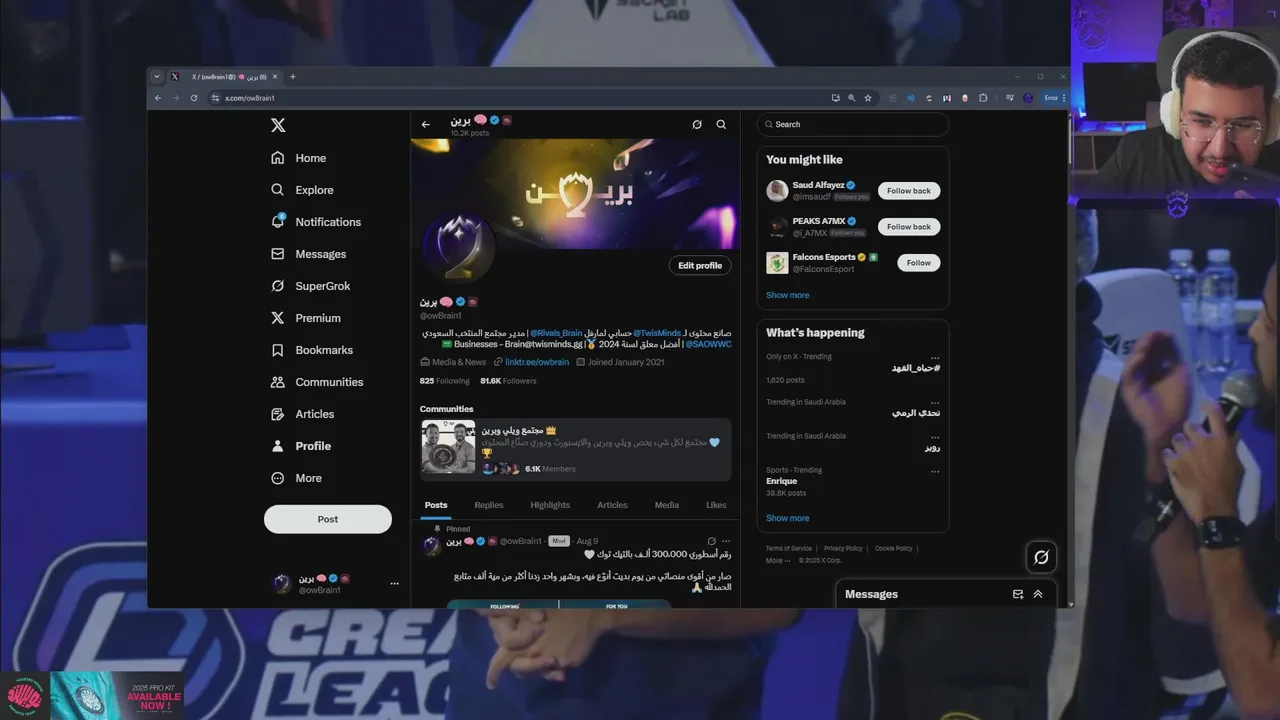Compose new message in Messages drawer

1018,594
